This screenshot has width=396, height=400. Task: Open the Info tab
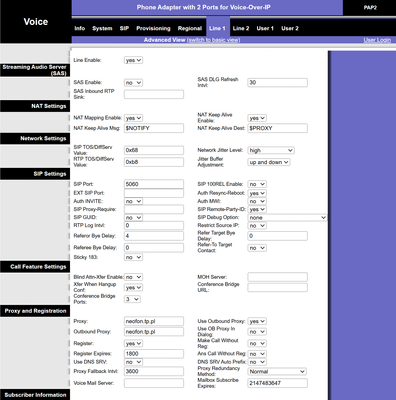(x=79, y=28)
